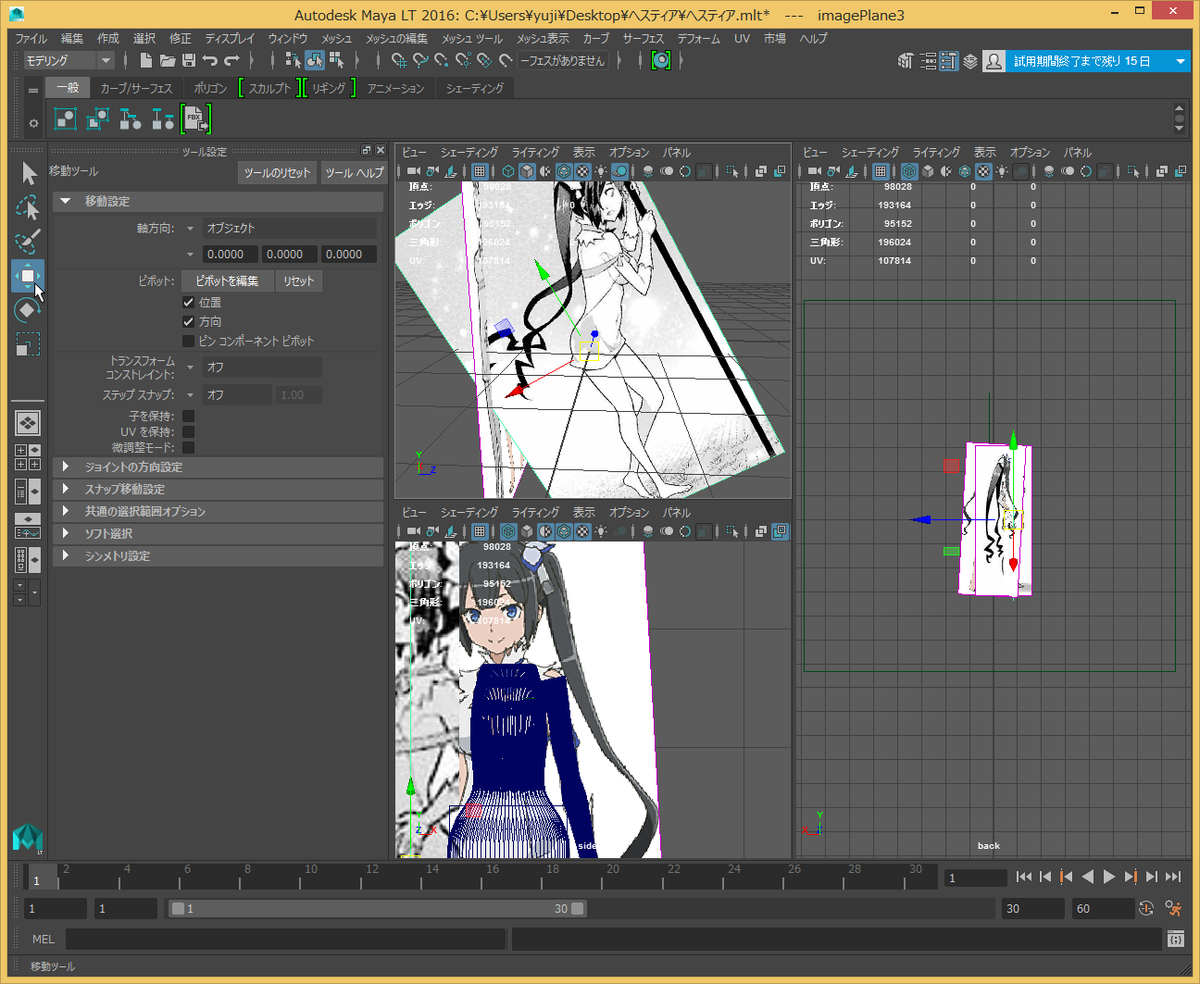This screenshot has height=984, width=1200.
Task: Open the ファイル menu
Action: coord(31,38)
